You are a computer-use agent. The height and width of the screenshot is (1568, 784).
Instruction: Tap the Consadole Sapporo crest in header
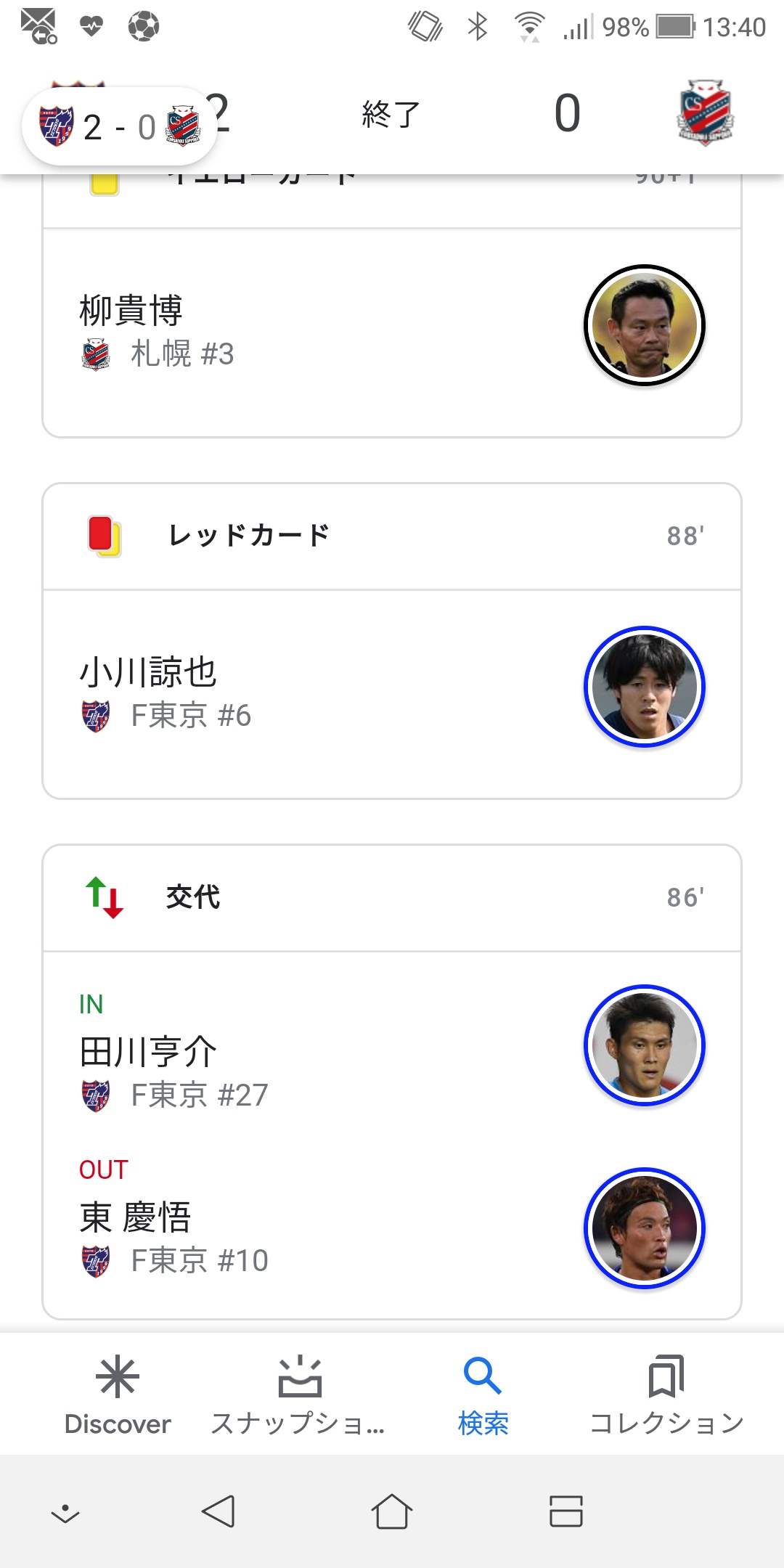coord(705,113)
